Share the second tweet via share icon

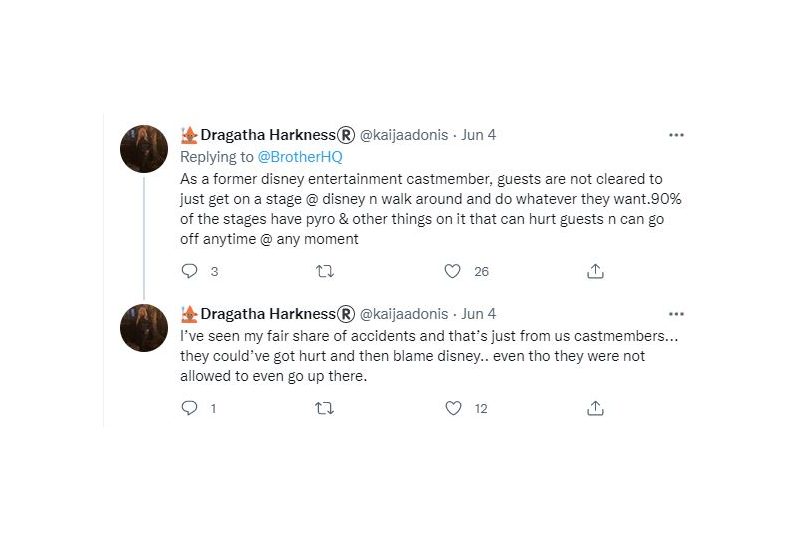[x=595, y=408]
